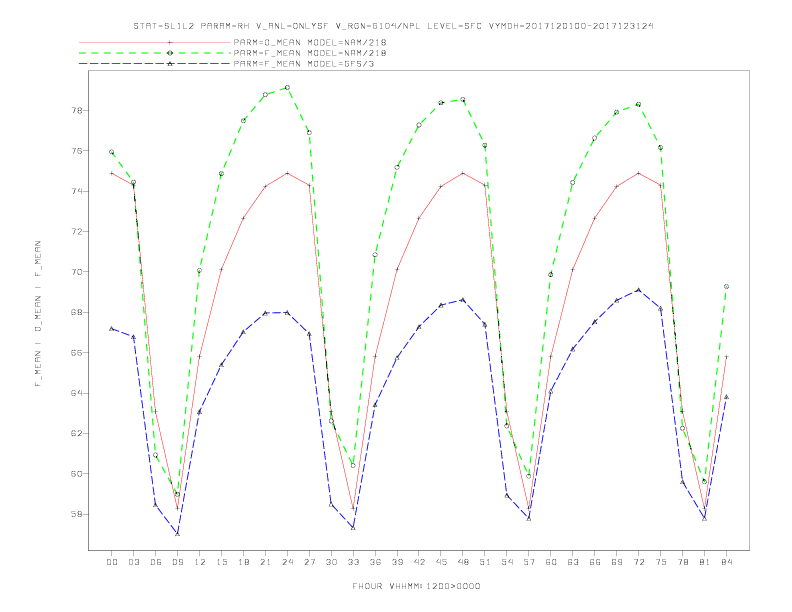
Task: Select legend entry PARM=F_MEAN MODEL=GFS/3
Action: 304,64
